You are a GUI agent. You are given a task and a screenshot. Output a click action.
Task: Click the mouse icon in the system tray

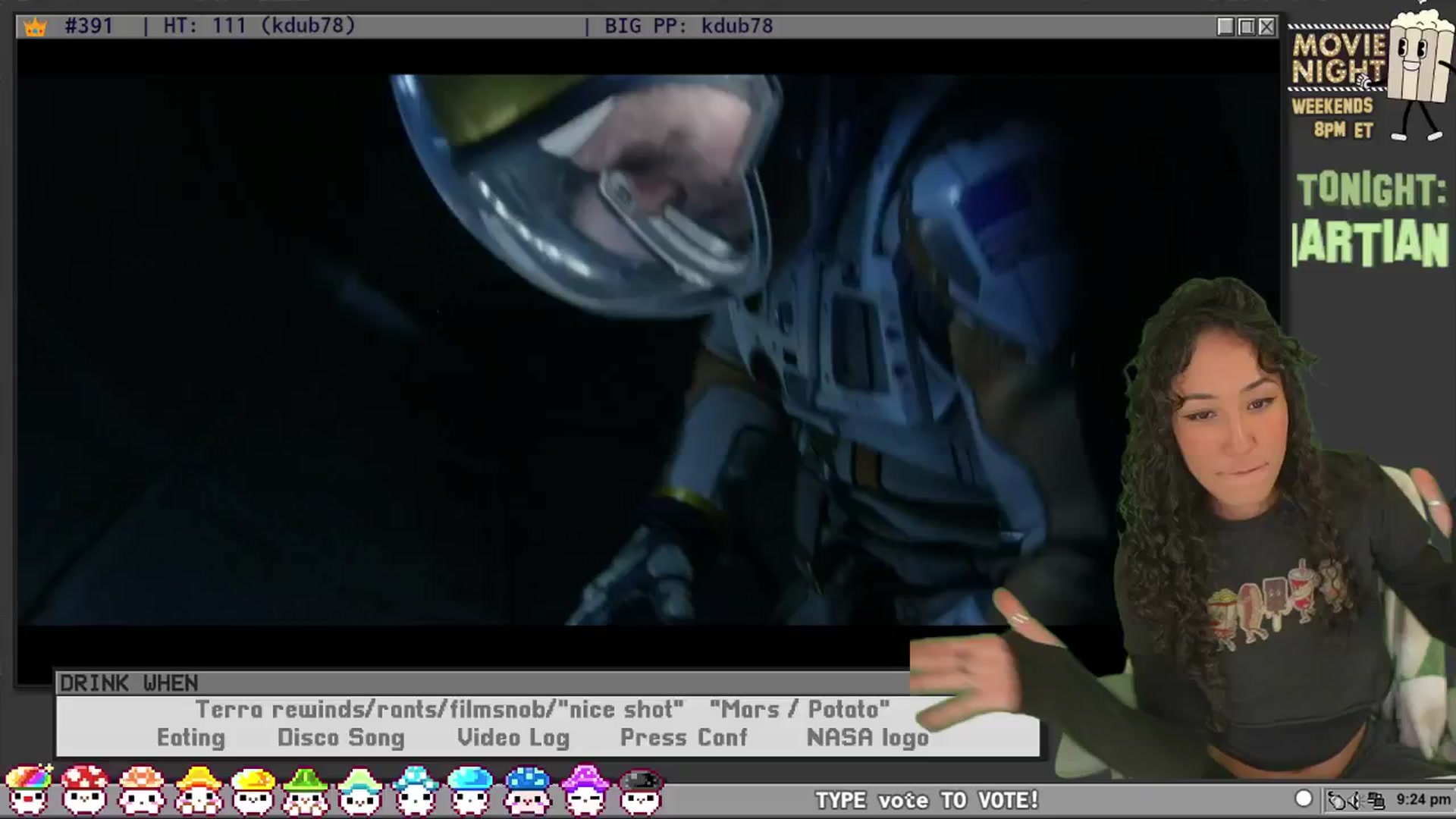point(1336,800)
